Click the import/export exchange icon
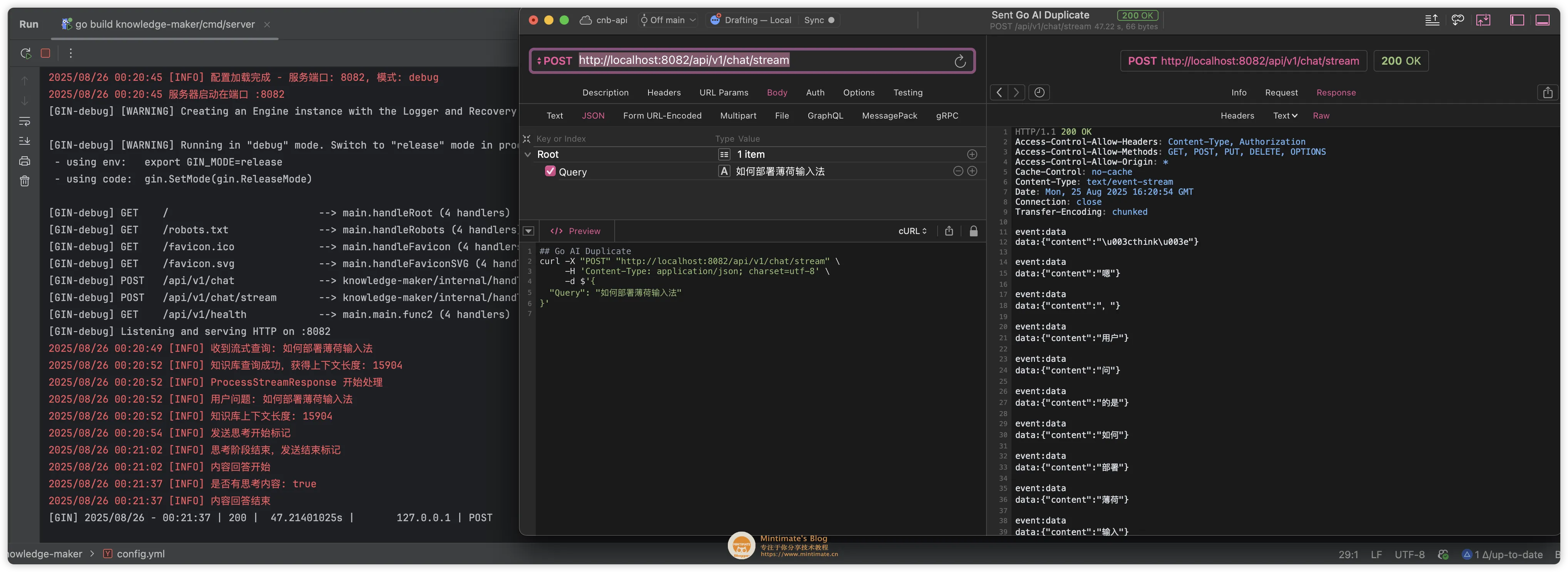 click(1483, 20)
